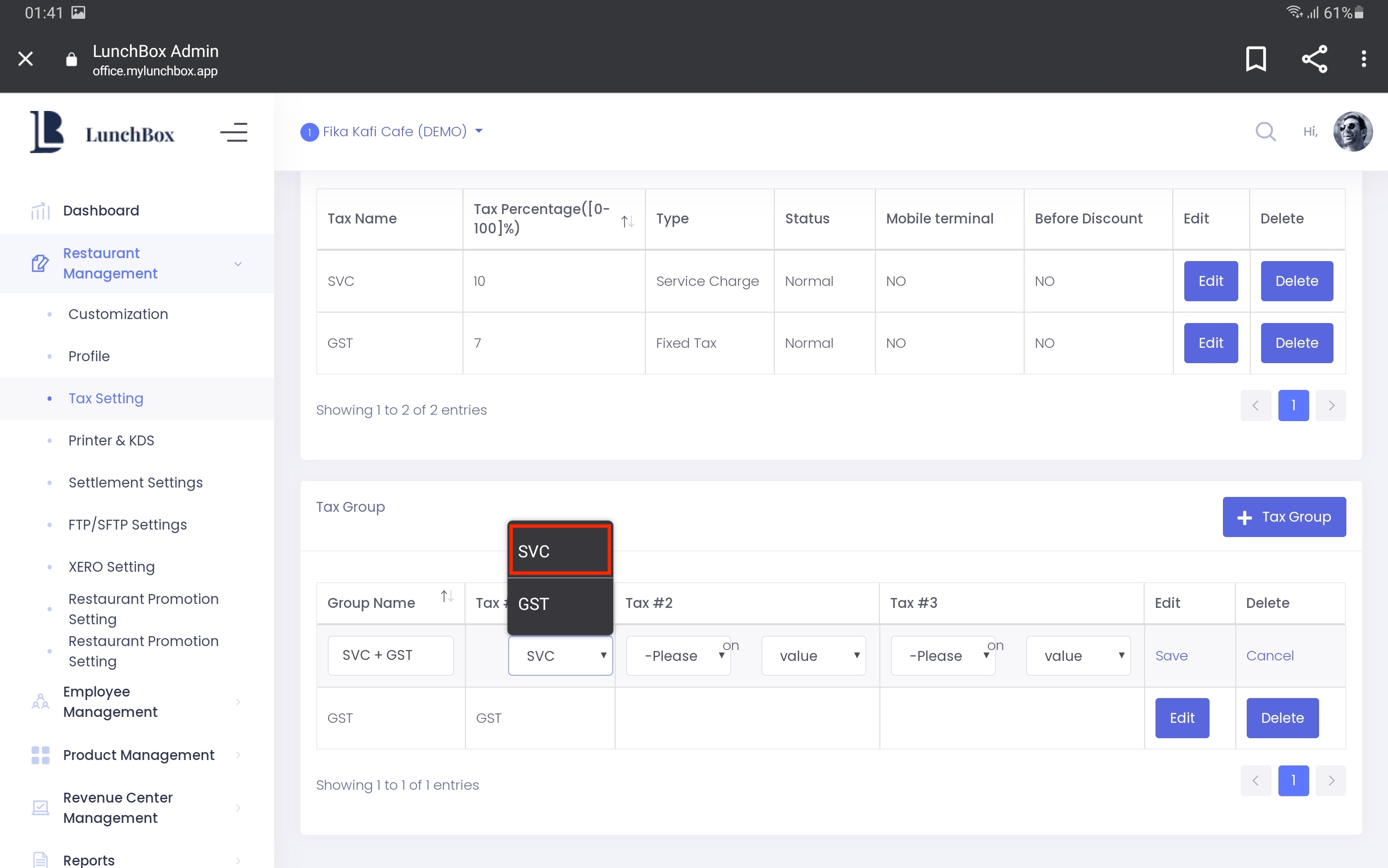This screenshot has height=868, width=1388.
Task: Select GST option in dropdown list
Action: point(559,604)
